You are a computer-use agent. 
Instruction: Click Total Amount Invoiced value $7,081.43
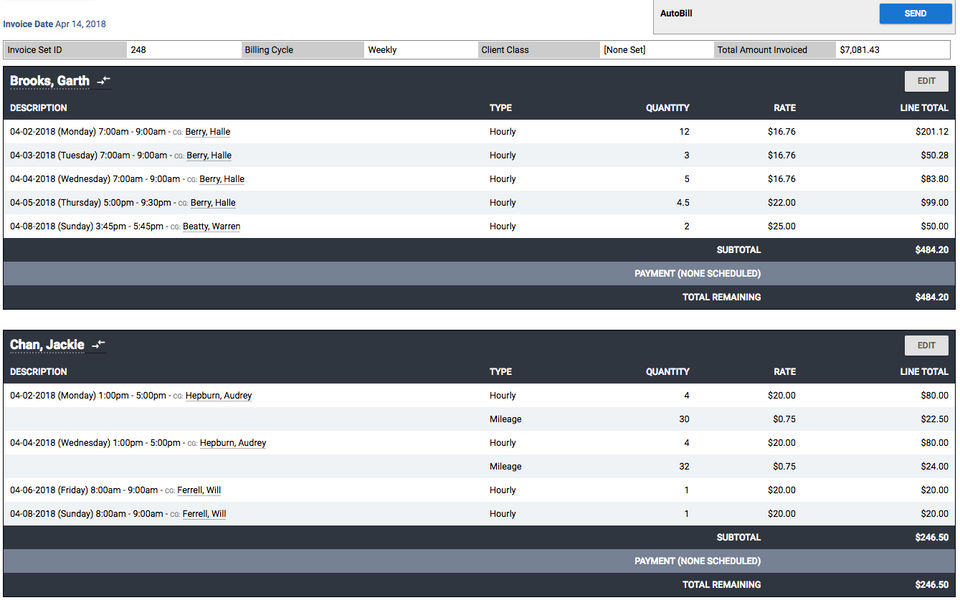(860, 50)
